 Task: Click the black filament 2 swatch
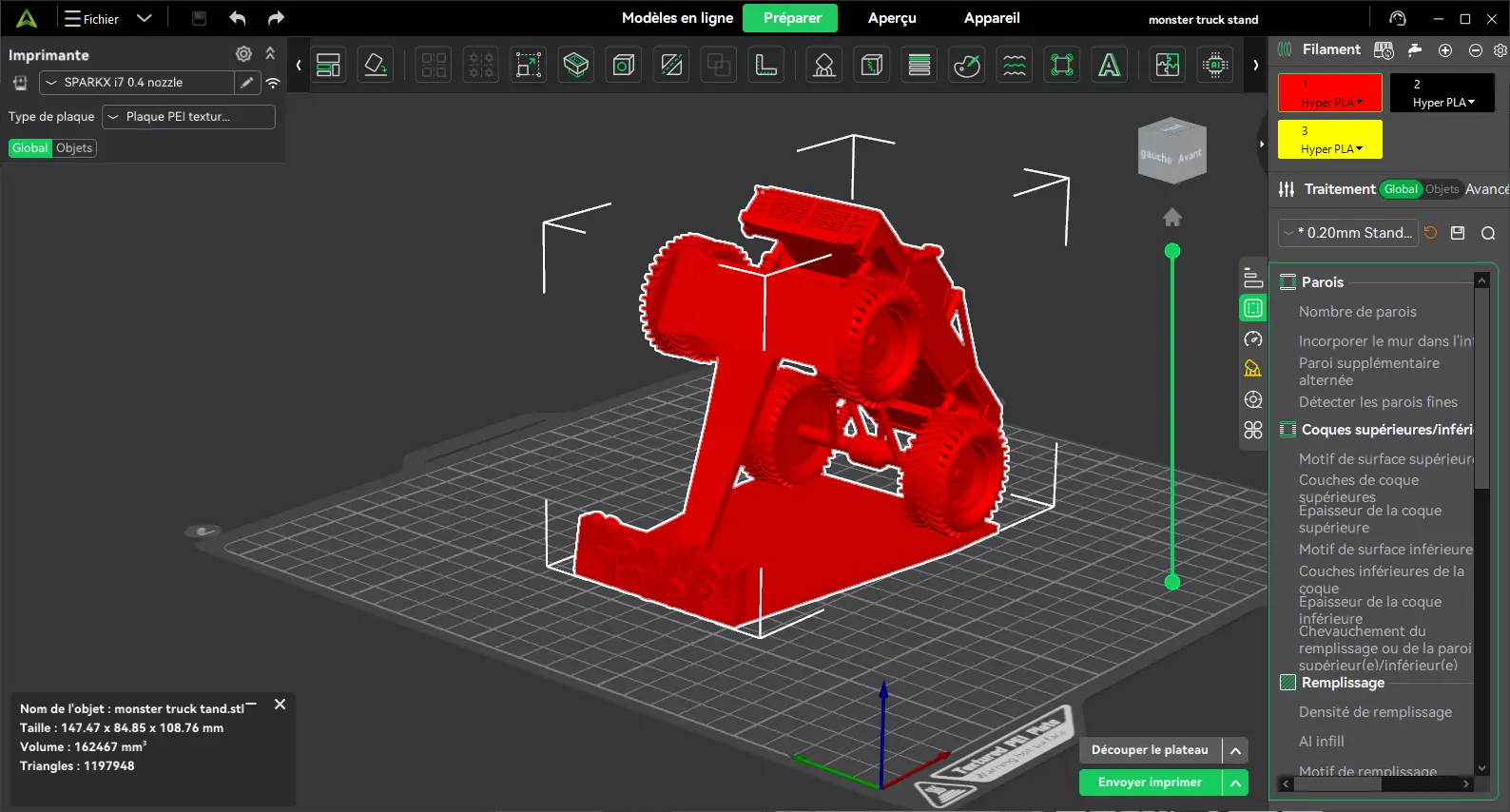pyautogui.click(x=1442, y=93)
